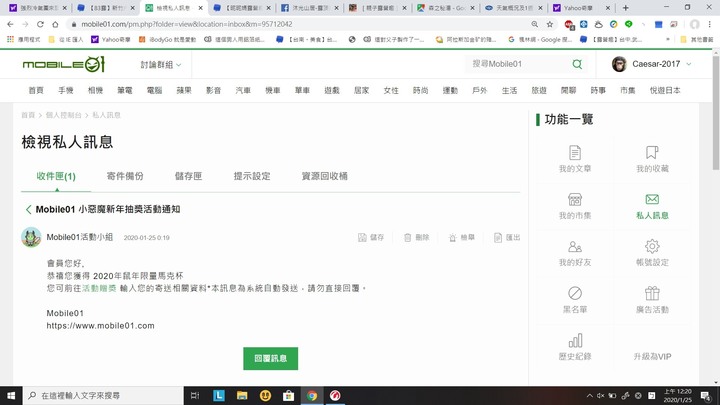Click the page vertical scrollbar
720x405 pixels.
click(716, 113)
